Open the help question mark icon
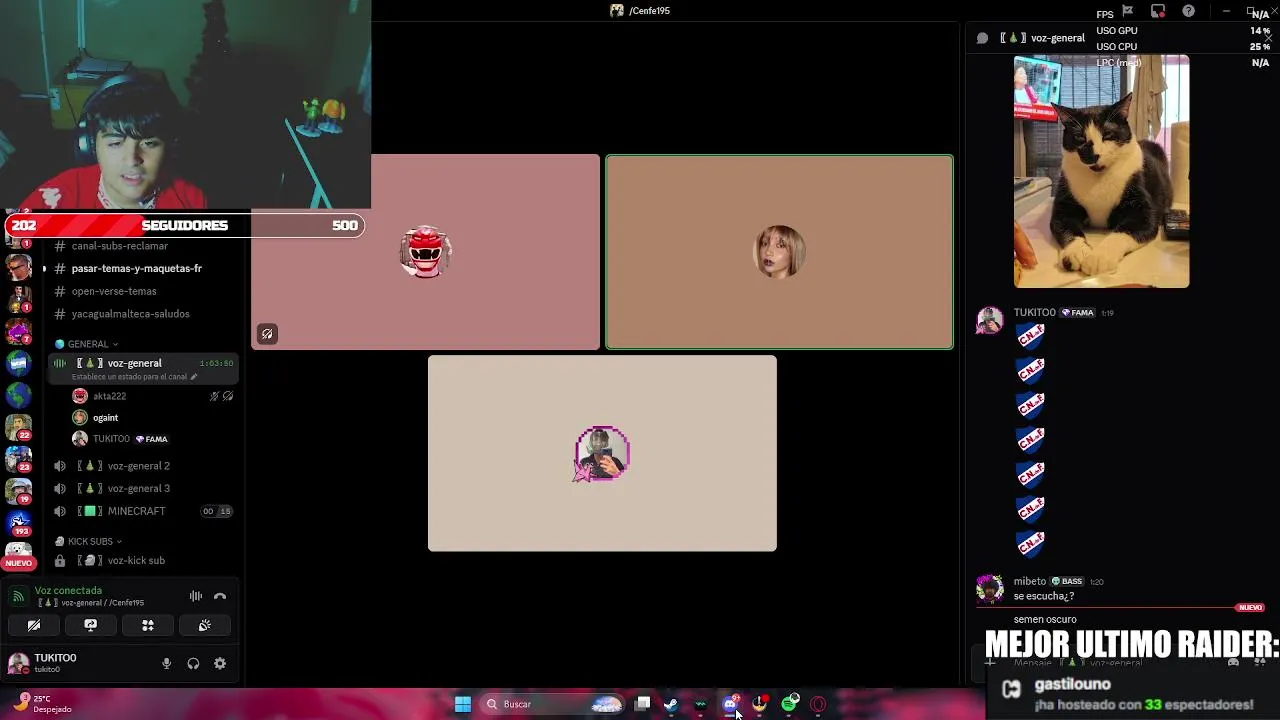The height and width of the screenshot is (720, 1280). coord(1188,11)
